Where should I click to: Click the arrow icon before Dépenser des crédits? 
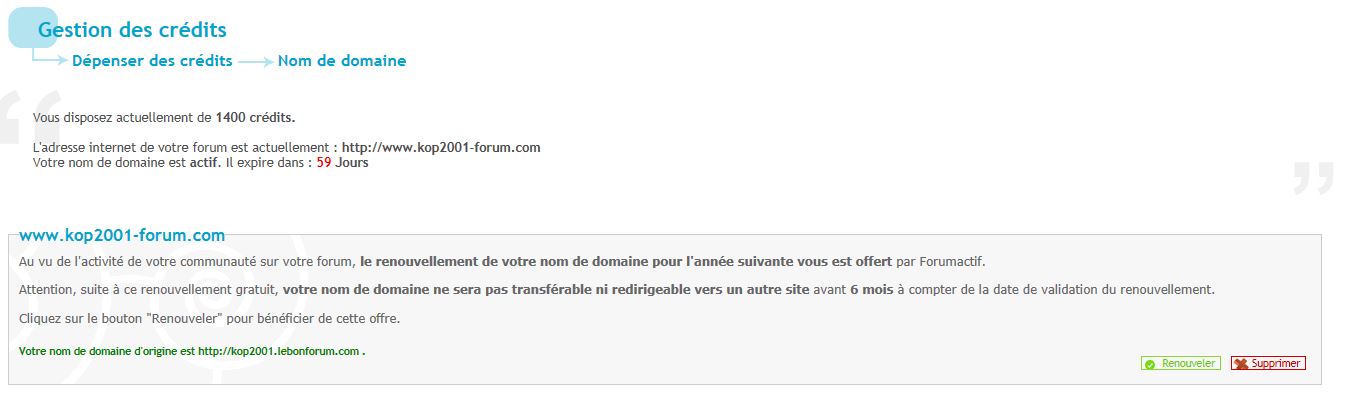tap(50, 60)
